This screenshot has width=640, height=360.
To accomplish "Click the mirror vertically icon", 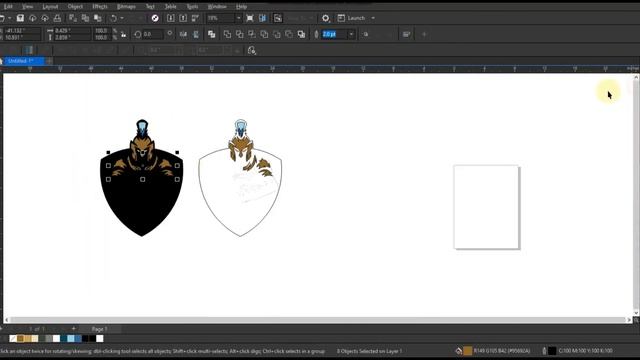I will (196, 34).
